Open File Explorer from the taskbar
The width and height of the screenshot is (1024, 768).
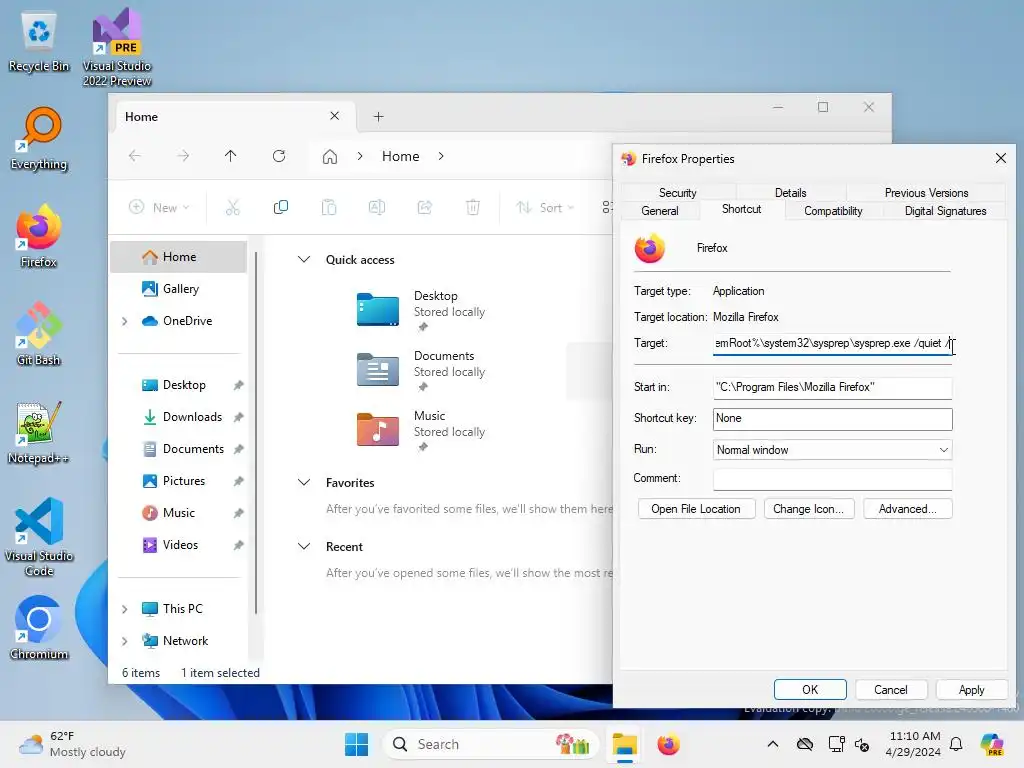pyautogui.click(x=624, y=744)
